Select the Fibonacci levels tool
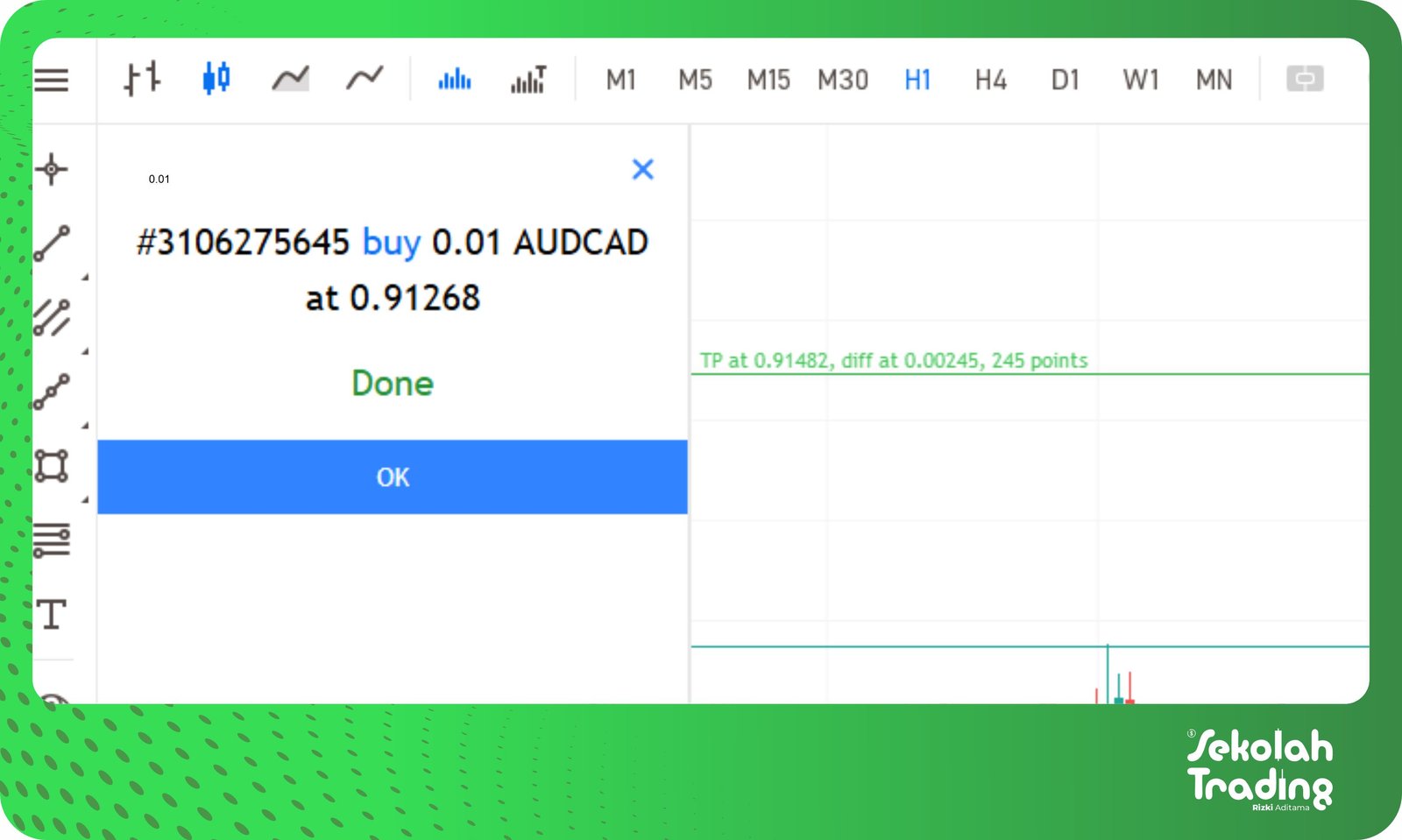 [52, 540]
